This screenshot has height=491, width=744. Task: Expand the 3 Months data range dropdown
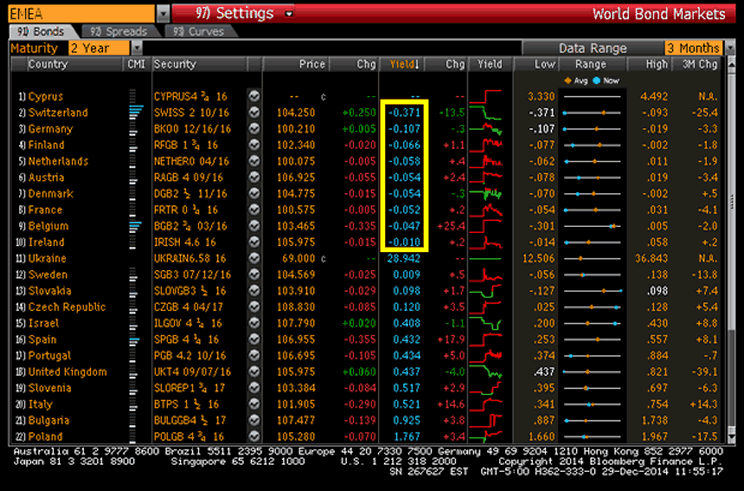pos(730,48)
